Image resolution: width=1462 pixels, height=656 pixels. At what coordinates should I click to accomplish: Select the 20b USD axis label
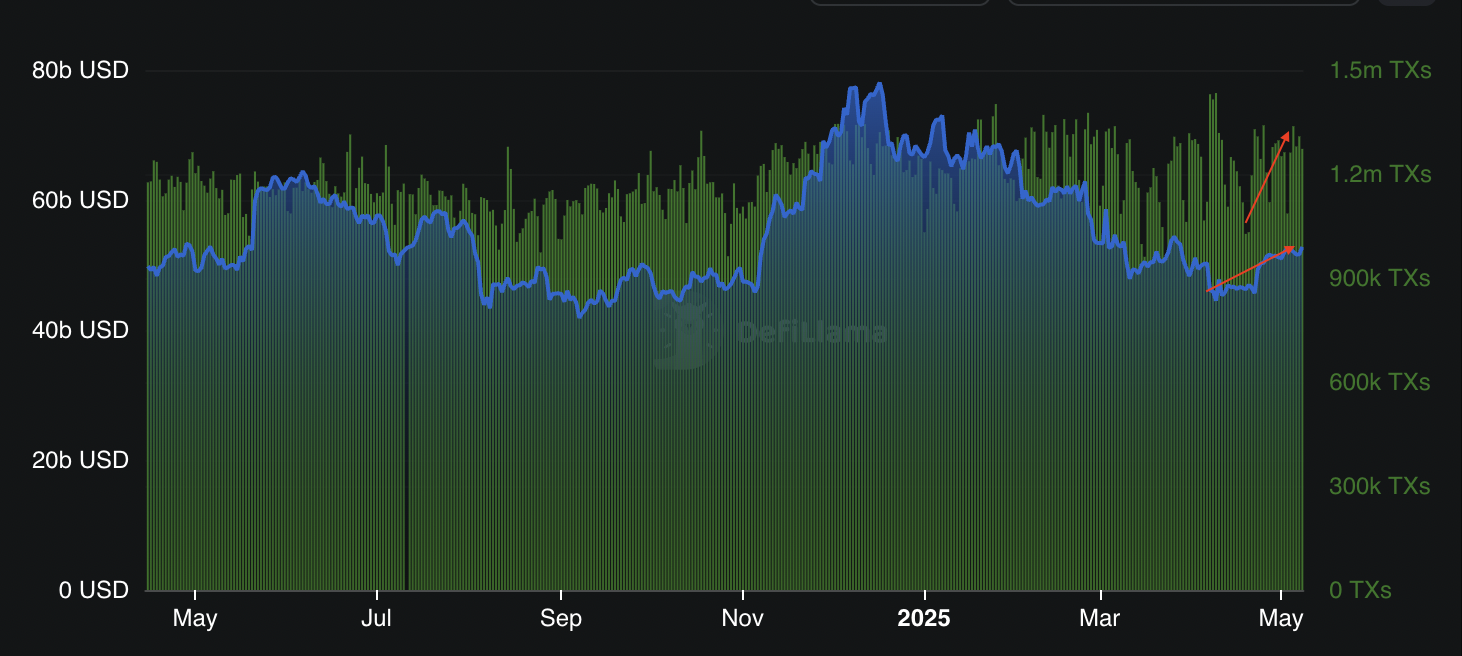click(80, 460)
